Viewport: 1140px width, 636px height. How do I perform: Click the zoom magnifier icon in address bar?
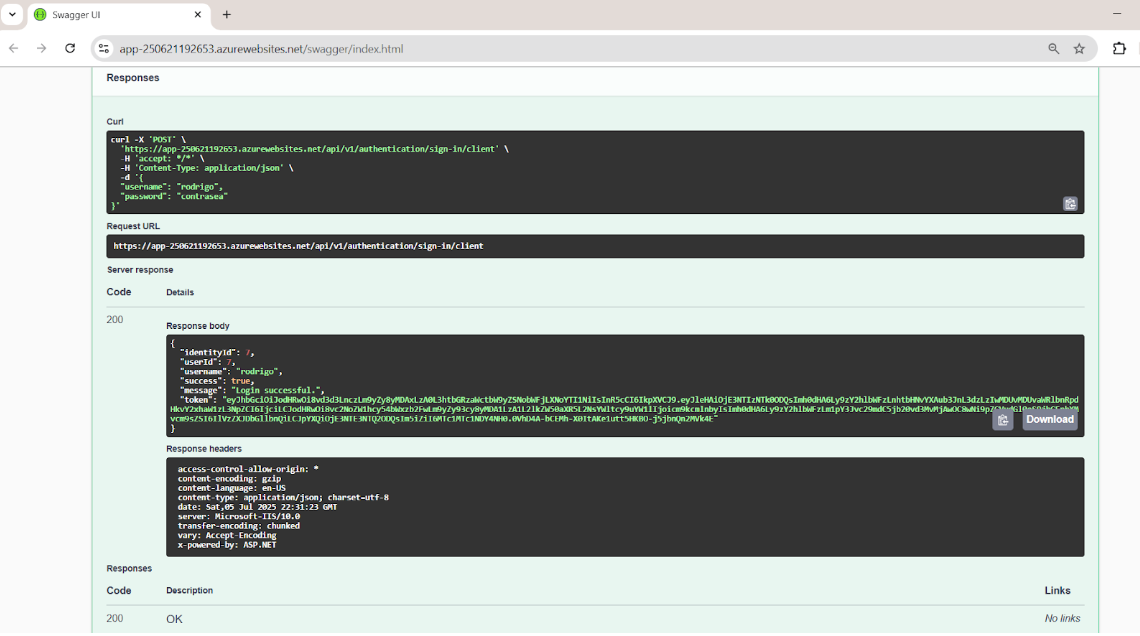click(x=1053, y=49)
